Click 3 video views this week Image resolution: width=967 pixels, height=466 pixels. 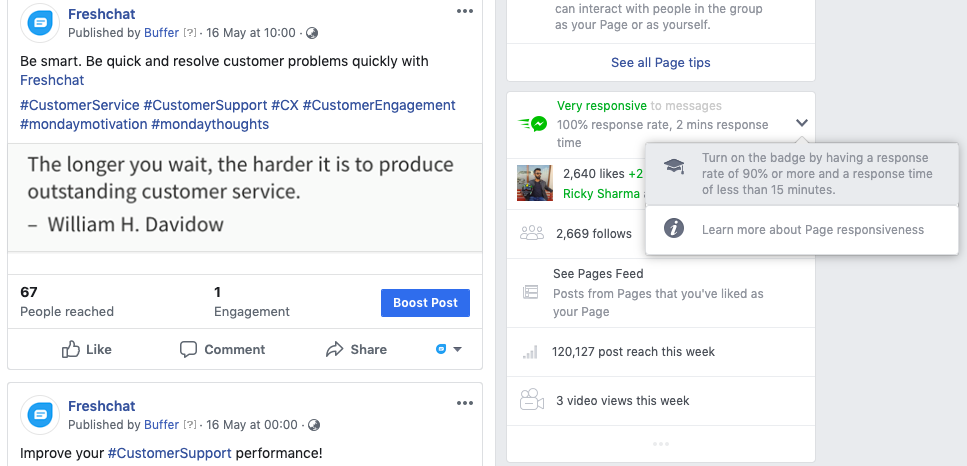coord(623,401)
